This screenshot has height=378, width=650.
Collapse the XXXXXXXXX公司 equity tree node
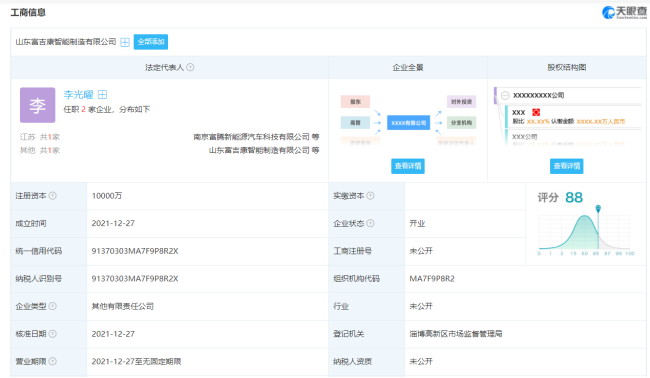(505, 95)
